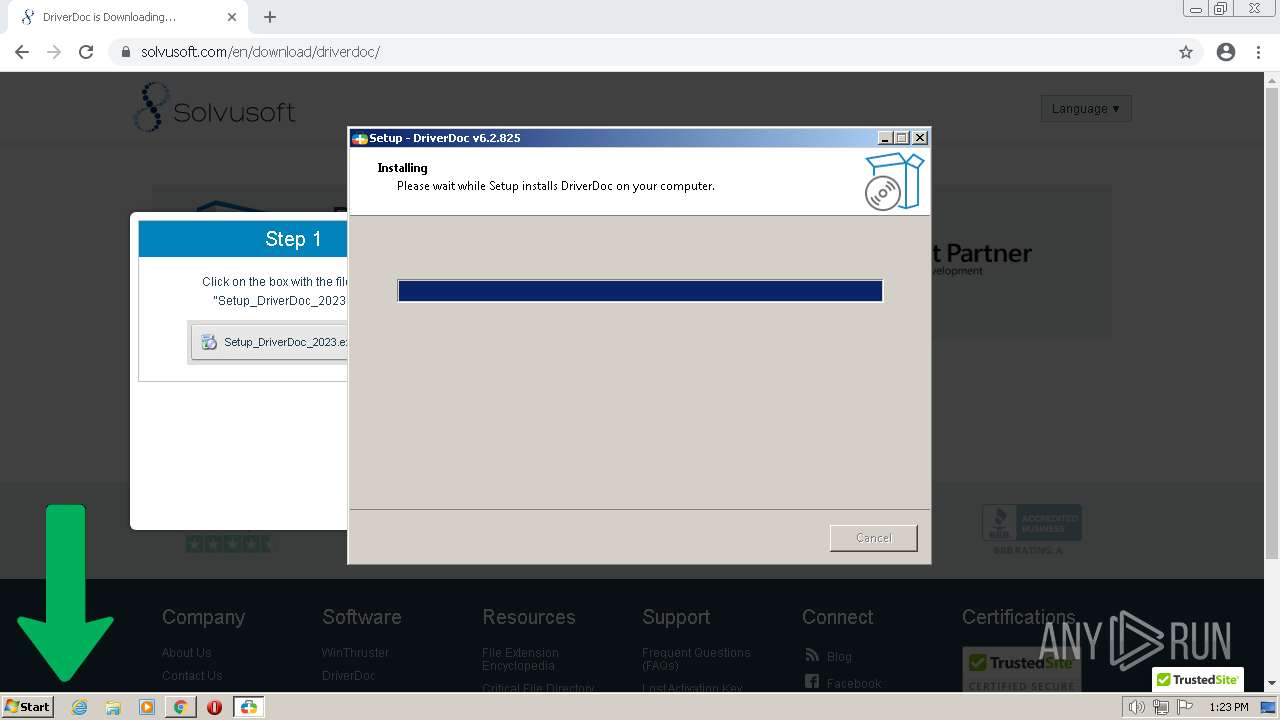1280x720 pixels.
Task: Click the Trustpilot star rating
Action: [x=228, y=544]
